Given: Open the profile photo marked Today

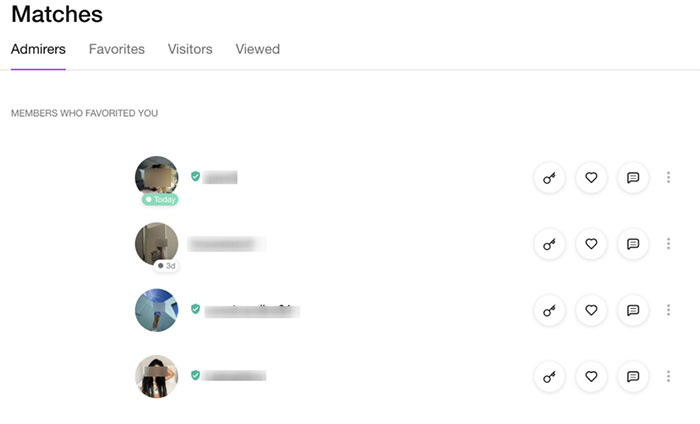Looking at the screenshot, I should pos(157,177).
